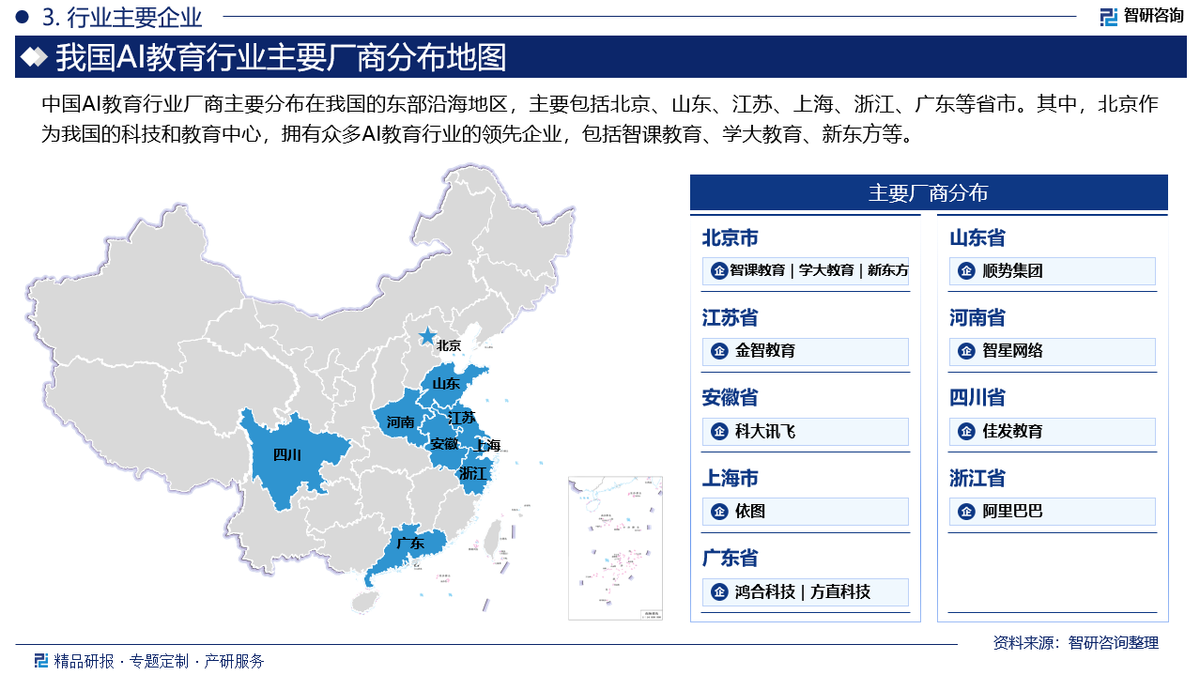This screenshot has width=1200, height=673.
Task: Click the 科大讯飞 company entry
Action: pos(806,431)
